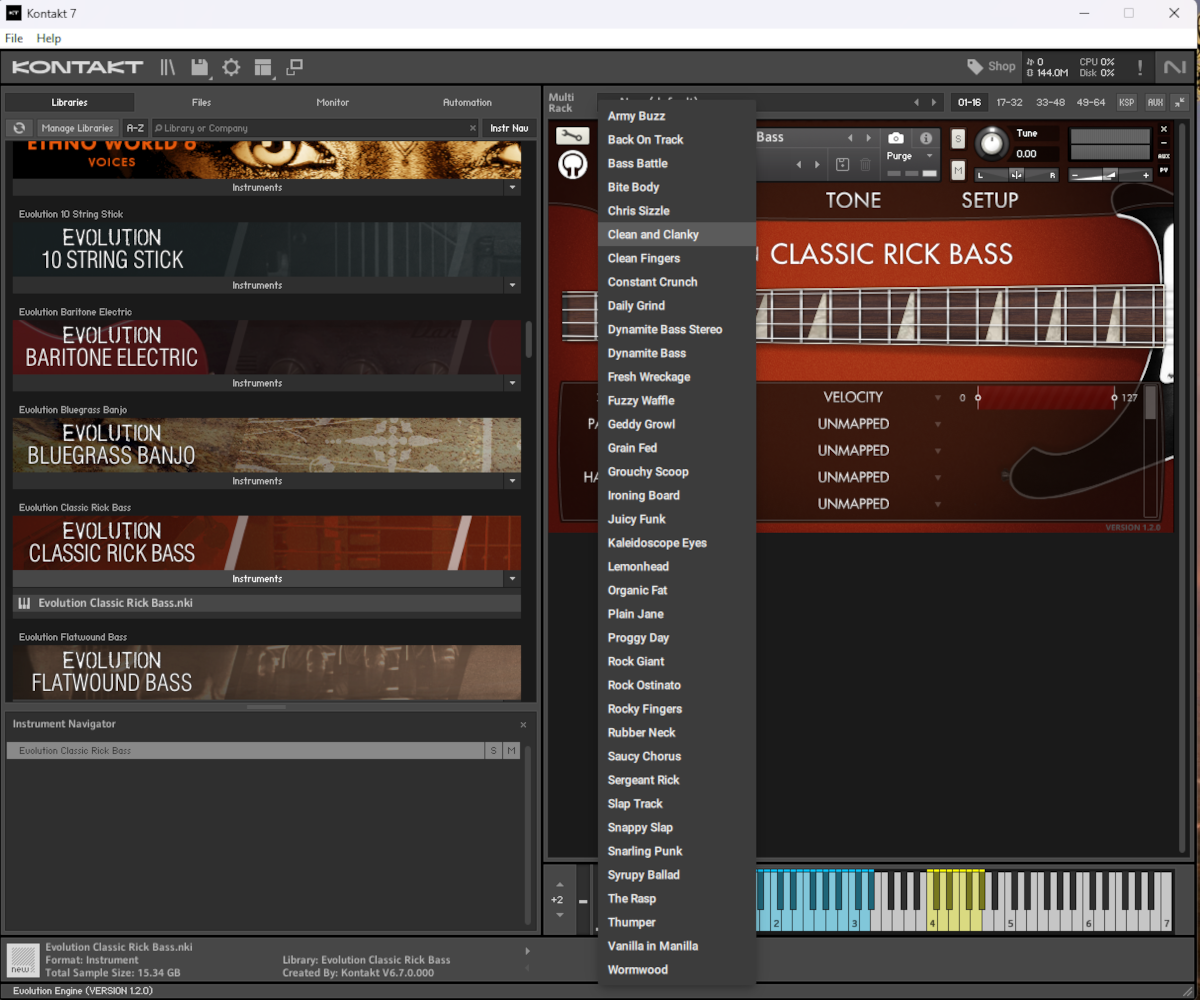Screen dimensions: 1200x1000
Task: Open the Automation tab
Action: [x=467, y=102]
